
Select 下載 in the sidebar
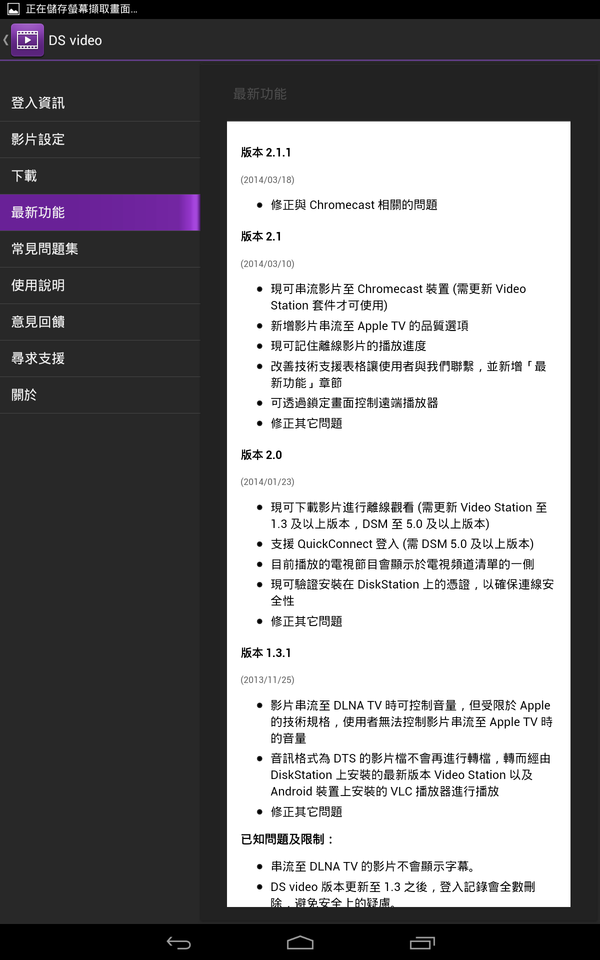tap(100, 176)
